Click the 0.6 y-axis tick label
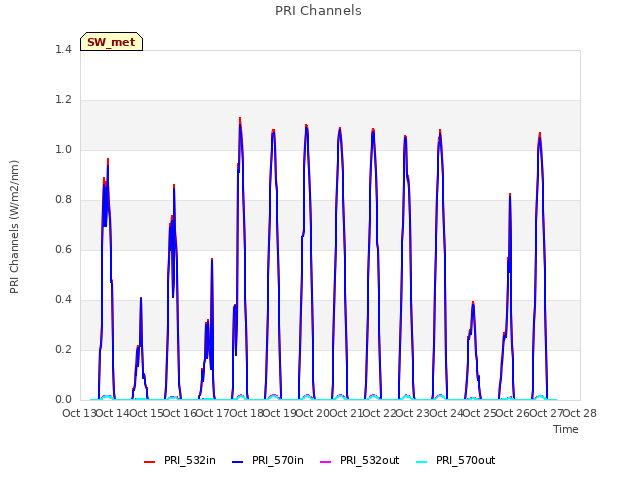The width and height of the screenshot is (640, 480). tap(63, 249)
